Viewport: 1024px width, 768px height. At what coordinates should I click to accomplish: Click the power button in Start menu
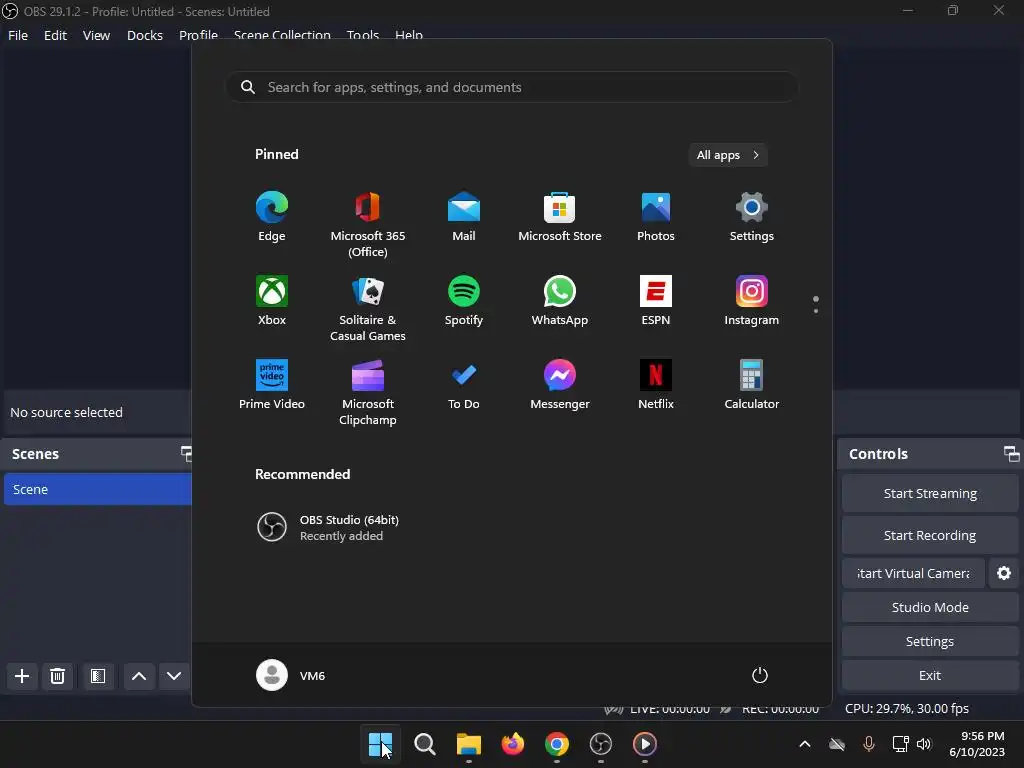(x=760, y=675)
